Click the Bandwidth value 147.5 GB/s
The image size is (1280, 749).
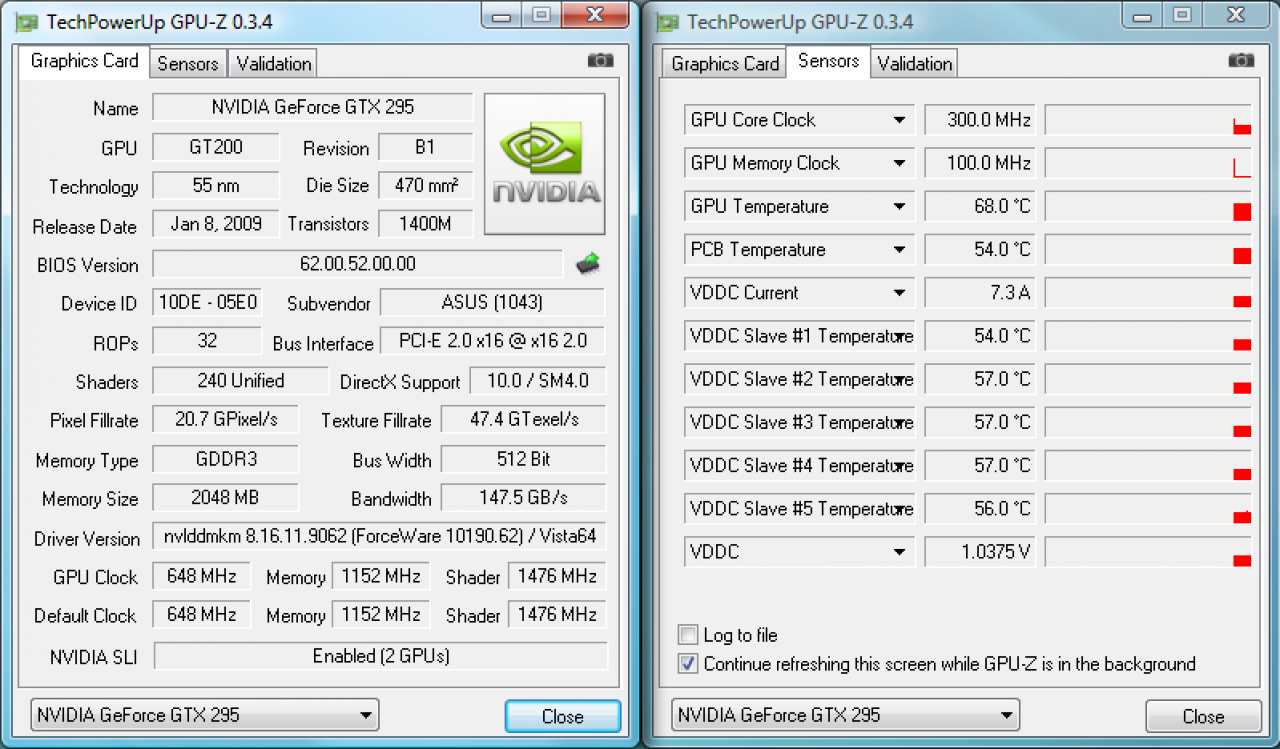pos(523,497)
